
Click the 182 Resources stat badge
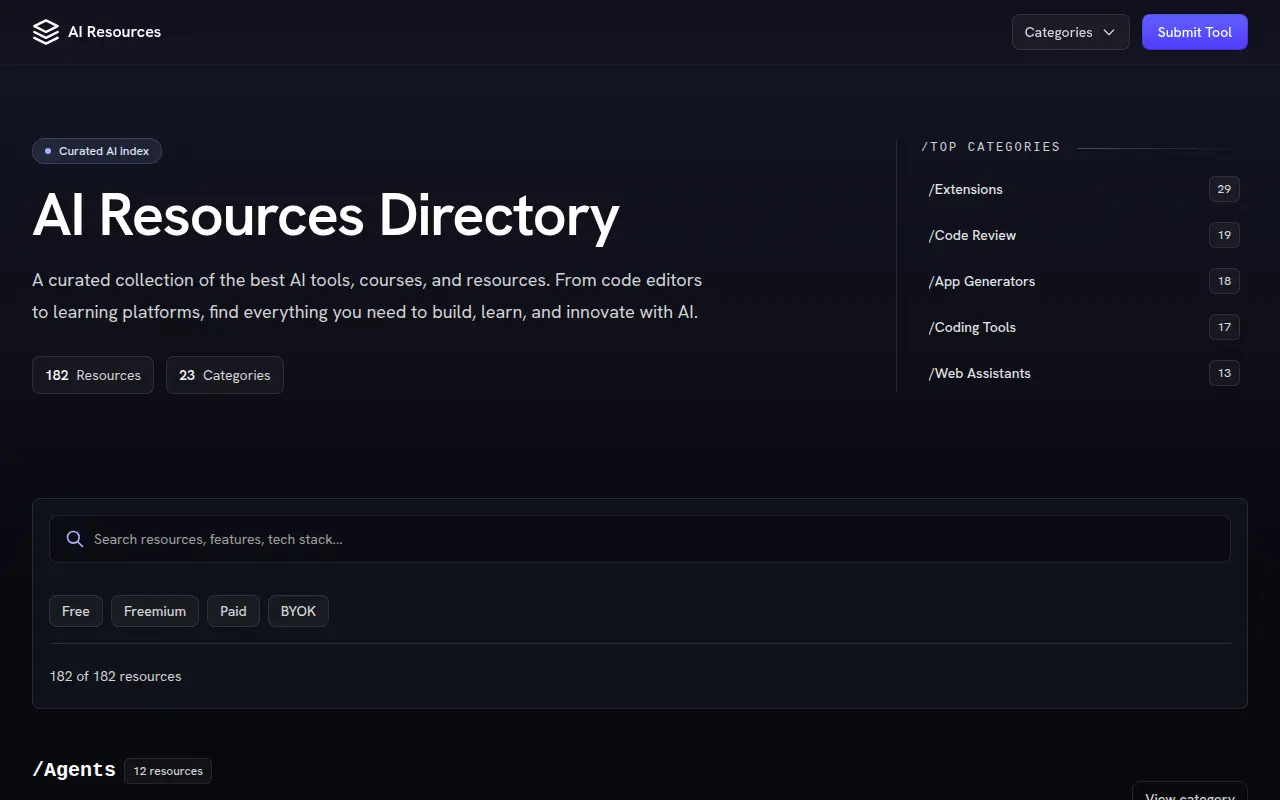[93, 375]
